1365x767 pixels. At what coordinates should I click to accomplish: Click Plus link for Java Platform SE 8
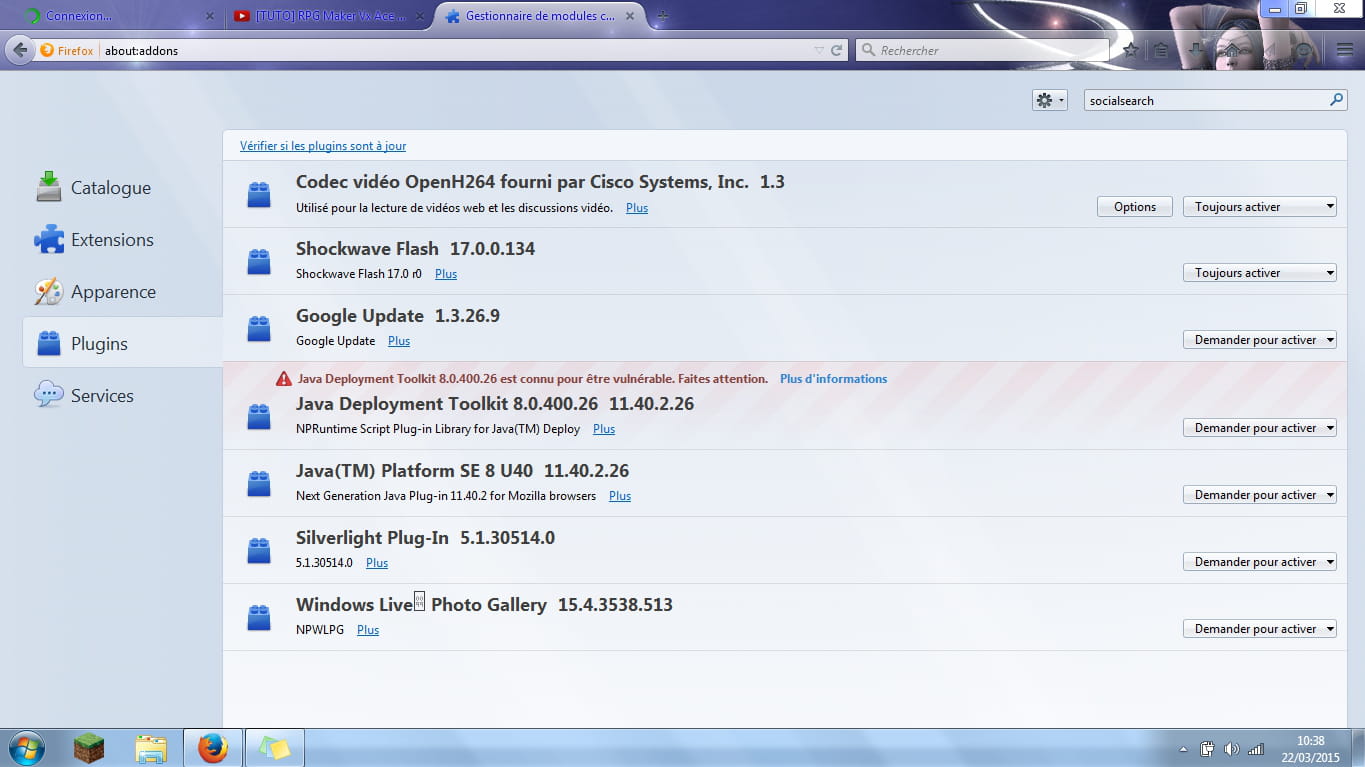(x=620, y=496)
